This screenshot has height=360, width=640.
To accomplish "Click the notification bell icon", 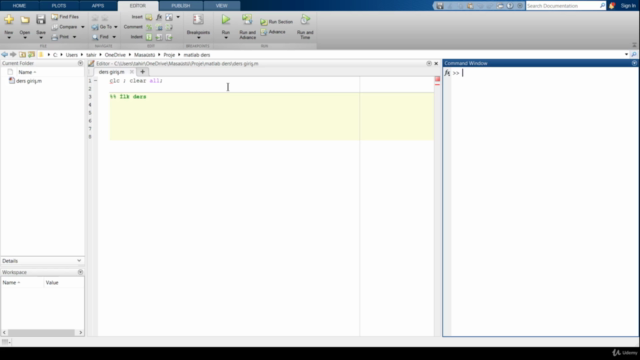I will click(x=612, y=6).
